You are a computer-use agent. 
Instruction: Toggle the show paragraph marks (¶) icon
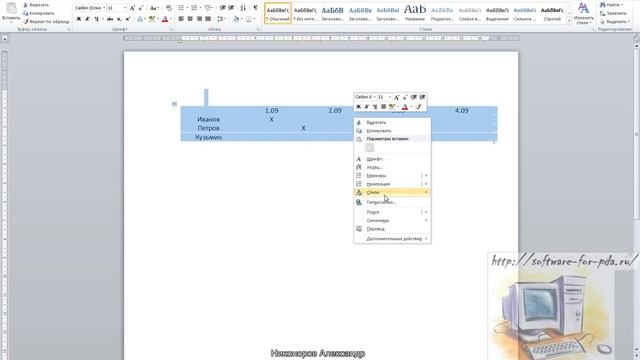pyautogui.click(x=256, y=8)
